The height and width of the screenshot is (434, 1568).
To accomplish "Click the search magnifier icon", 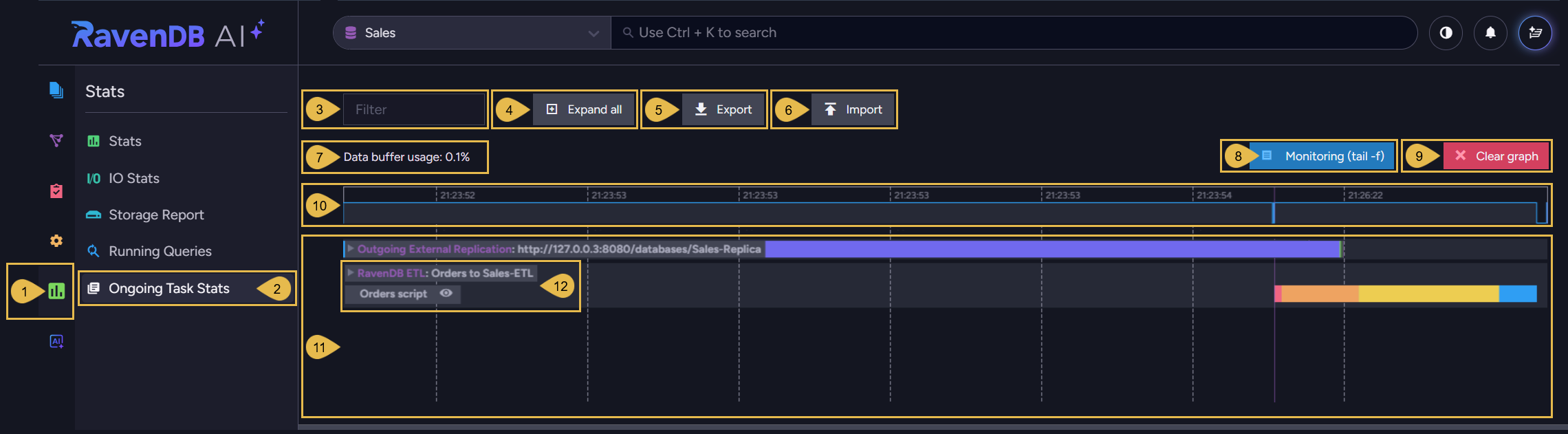I will (x=627, y=32).
